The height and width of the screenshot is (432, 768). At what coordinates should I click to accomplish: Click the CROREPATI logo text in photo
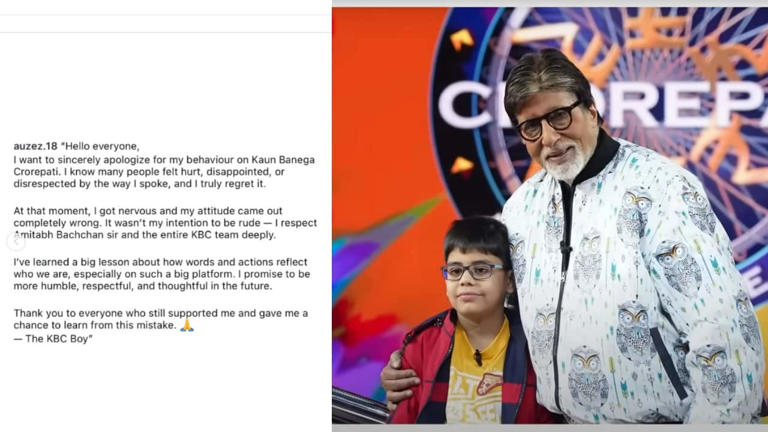(x=602, y=104)
